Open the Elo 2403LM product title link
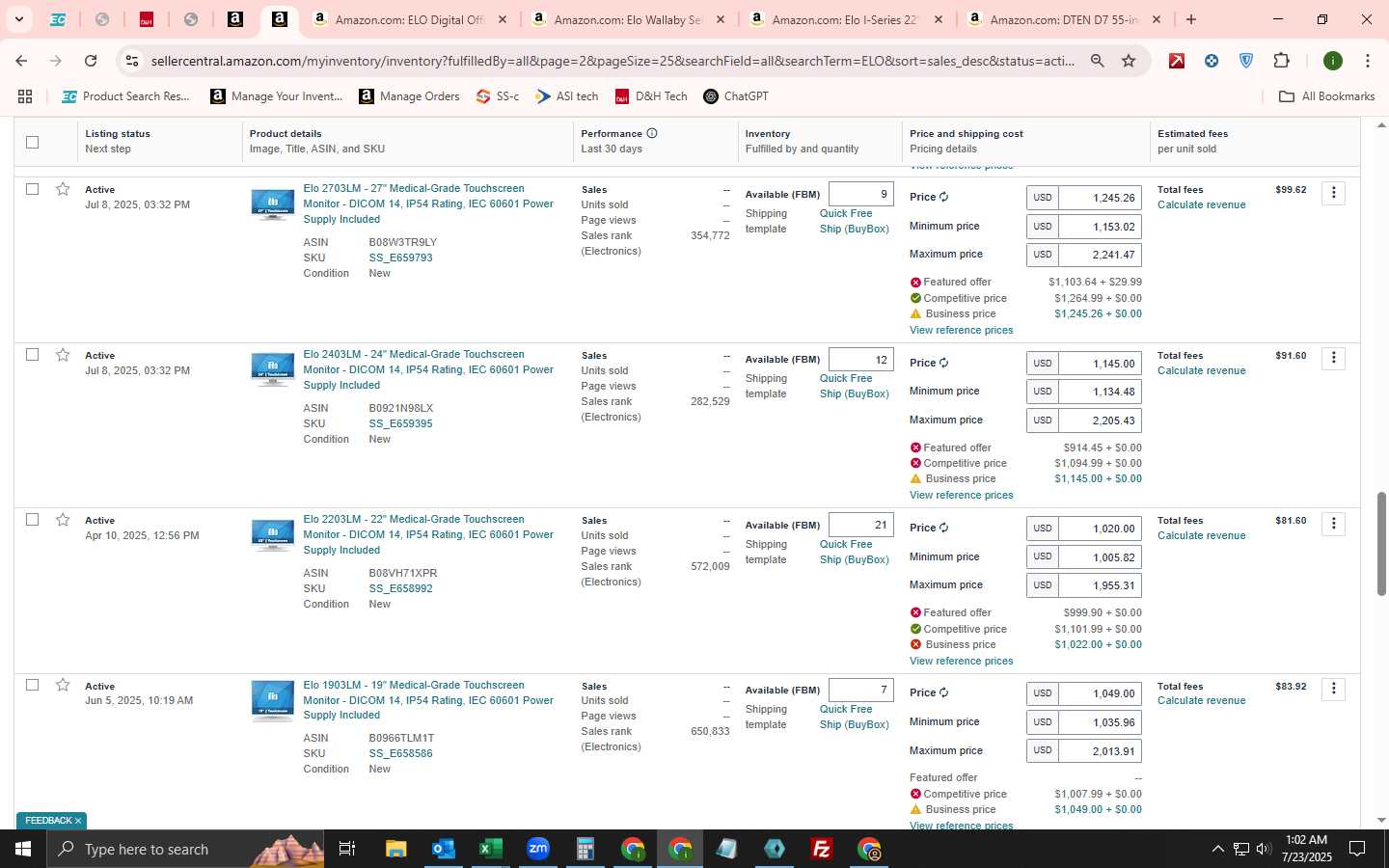The image size is (1389, 868). (x=428, y=369)
